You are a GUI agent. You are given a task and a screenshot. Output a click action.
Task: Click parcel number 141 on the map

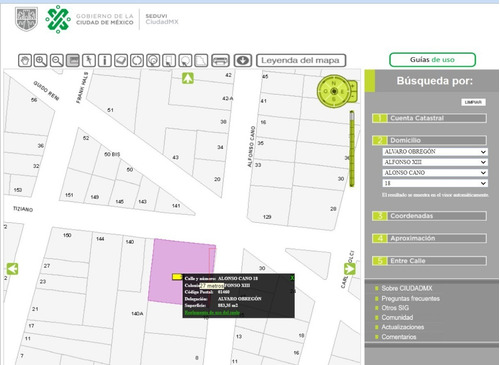click(x=176, y=206)
